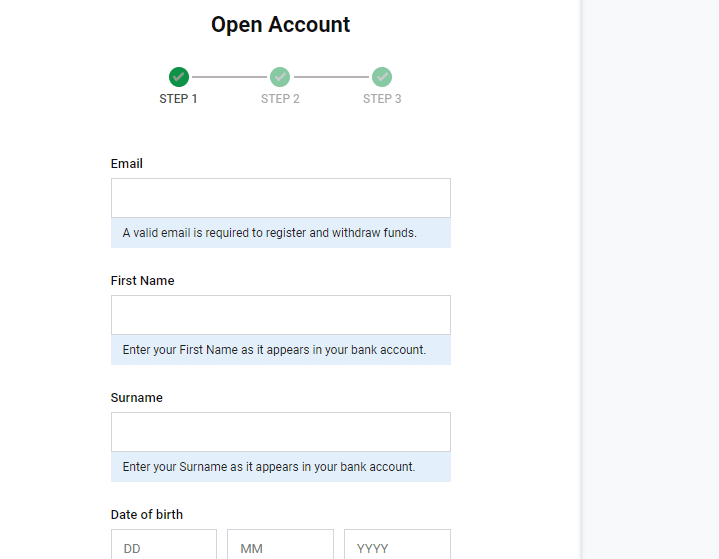
Task: Click the Surname field label
Action: click(x=136, y=398)
